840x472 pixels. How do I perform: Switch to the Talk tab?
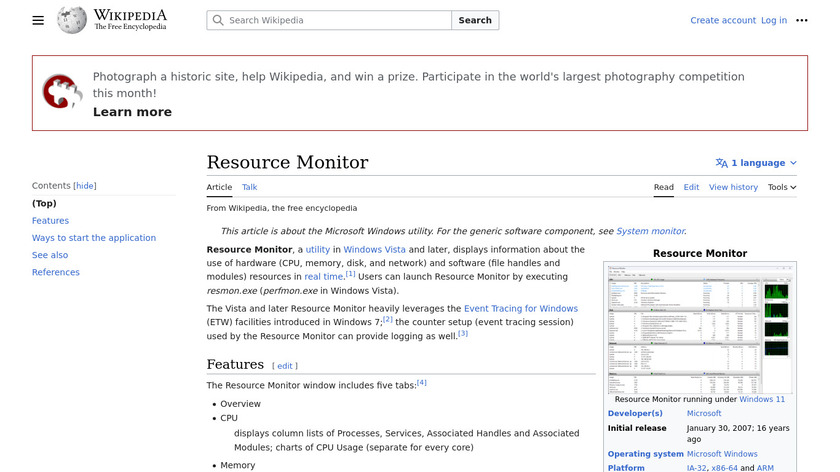point(249,187)
